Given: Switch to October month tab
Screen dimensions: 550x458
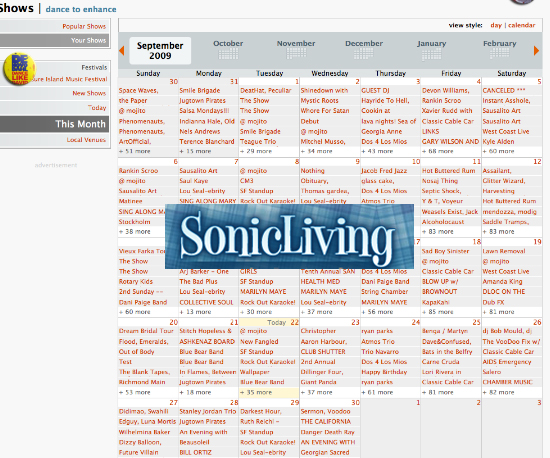Looking at the screenshot, I should pyautogui.click(x=228, y=43).
